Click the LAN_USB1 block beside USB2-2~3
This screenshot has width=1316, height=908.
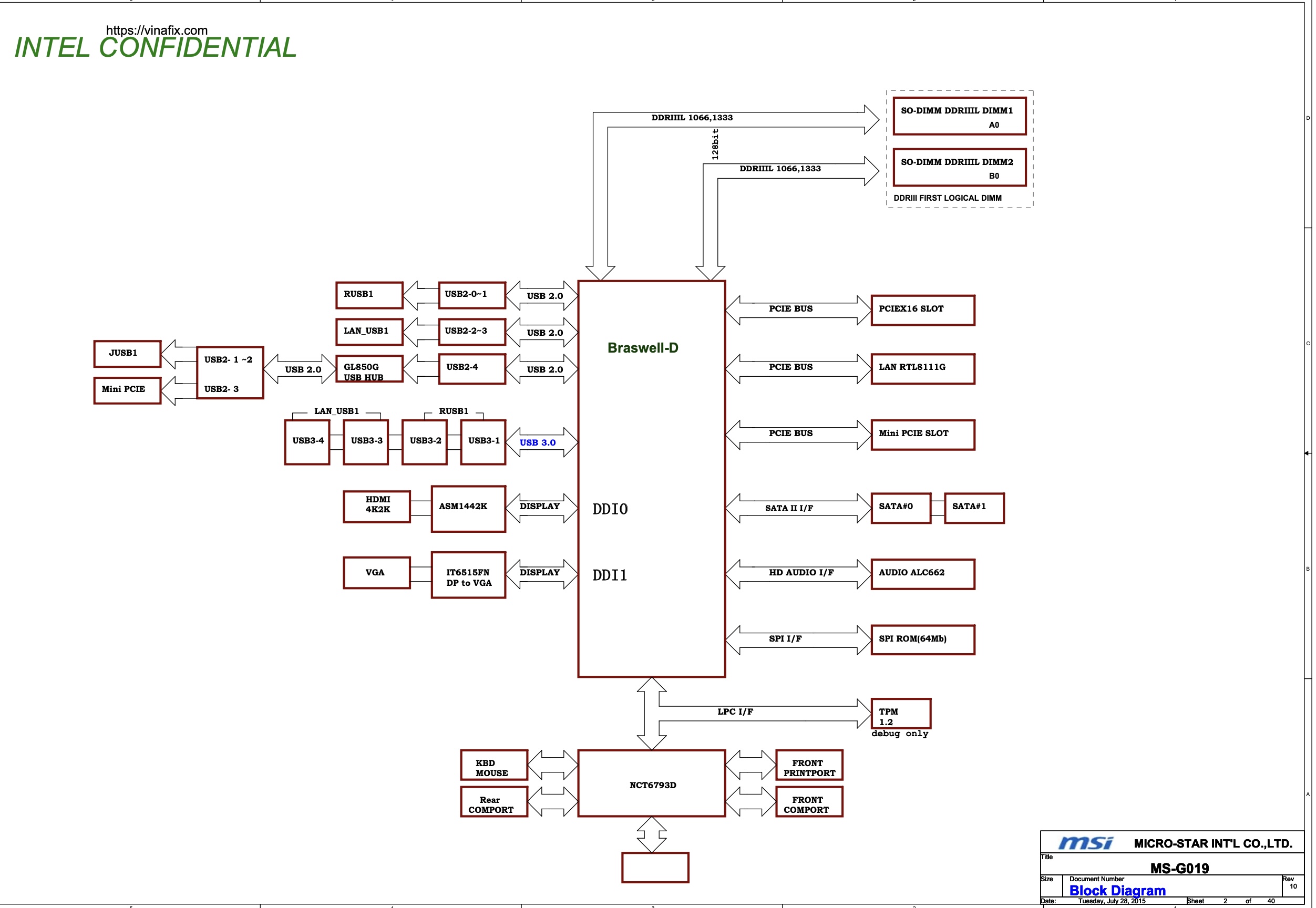point(369,332)
